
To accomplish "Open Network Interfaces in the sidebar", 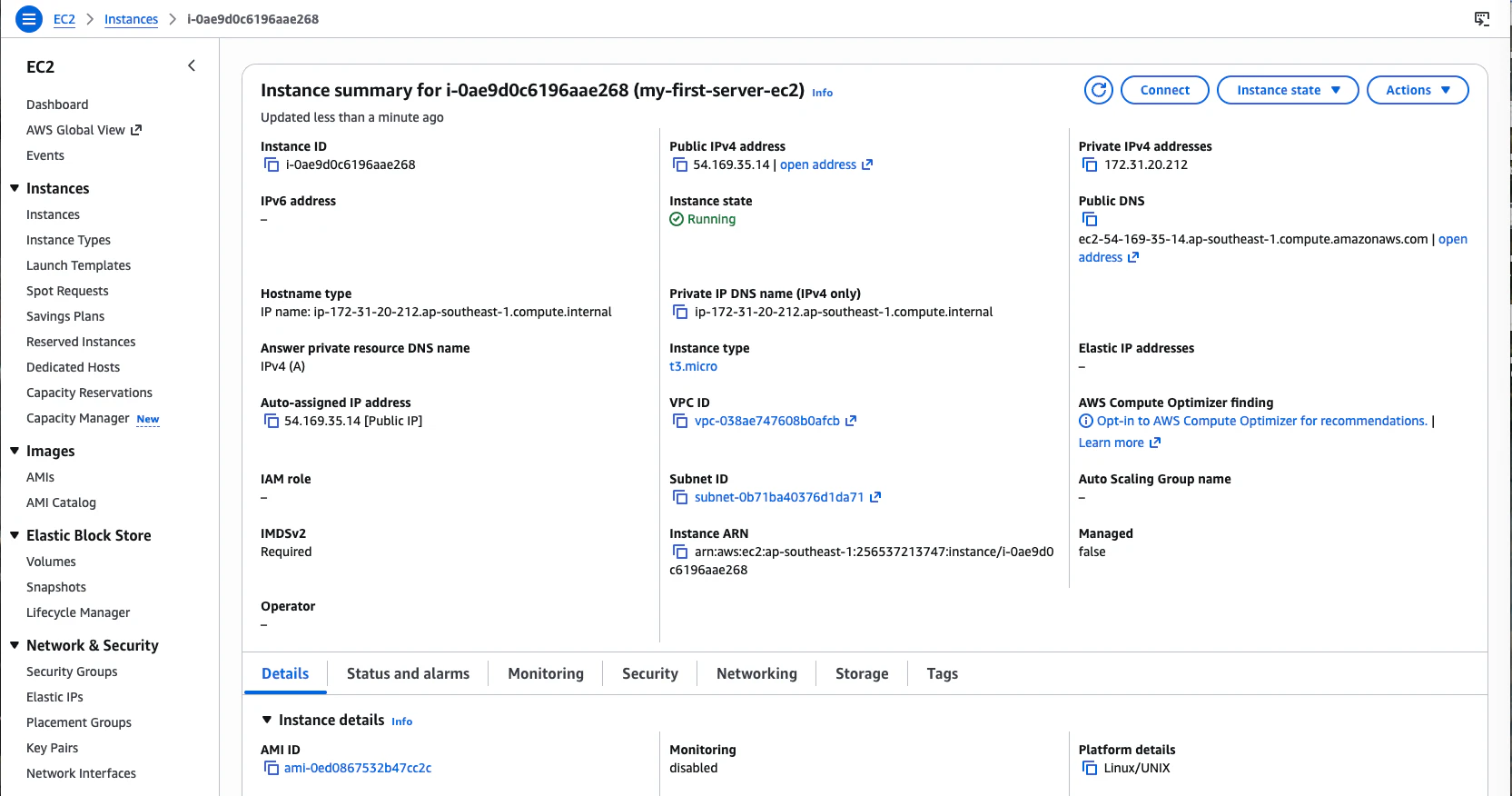I will tap(81, 773).
